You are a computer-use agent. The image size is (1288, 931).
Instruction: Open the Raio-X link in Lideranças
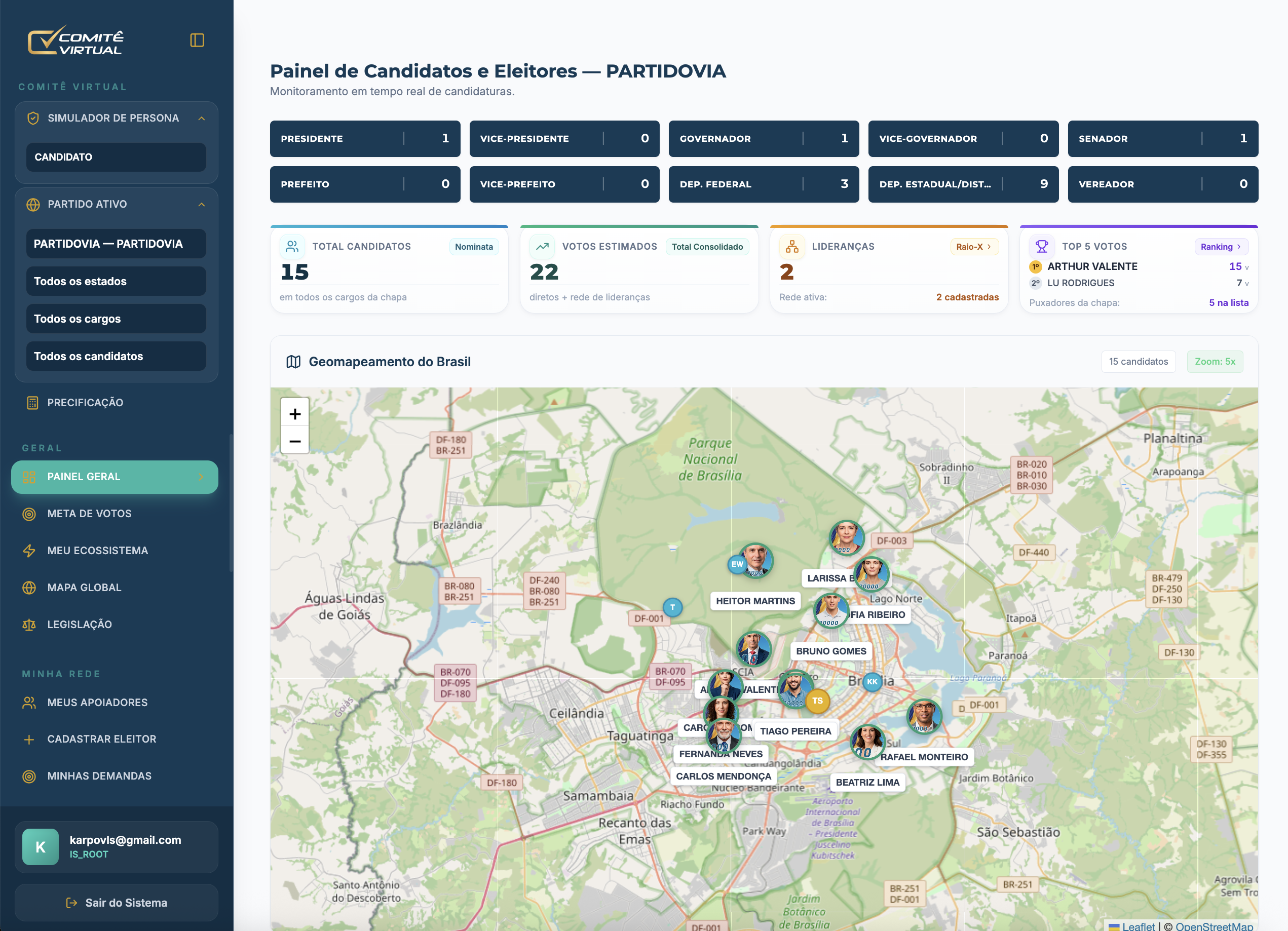[x=974, y=247]
